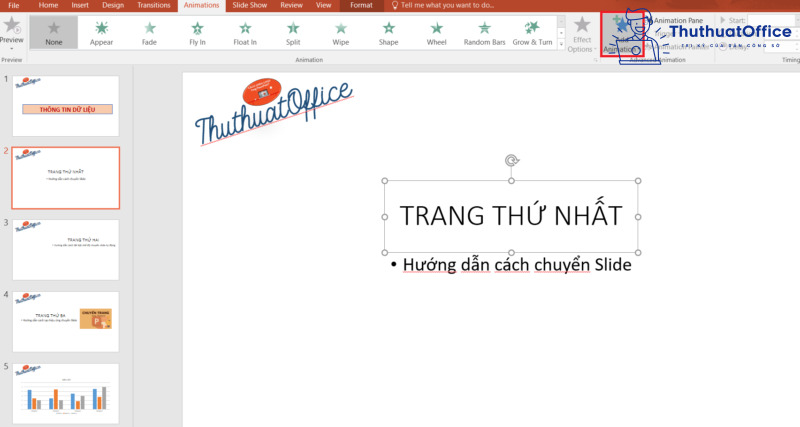Open the Animation Pane

(x=678, y=20)
